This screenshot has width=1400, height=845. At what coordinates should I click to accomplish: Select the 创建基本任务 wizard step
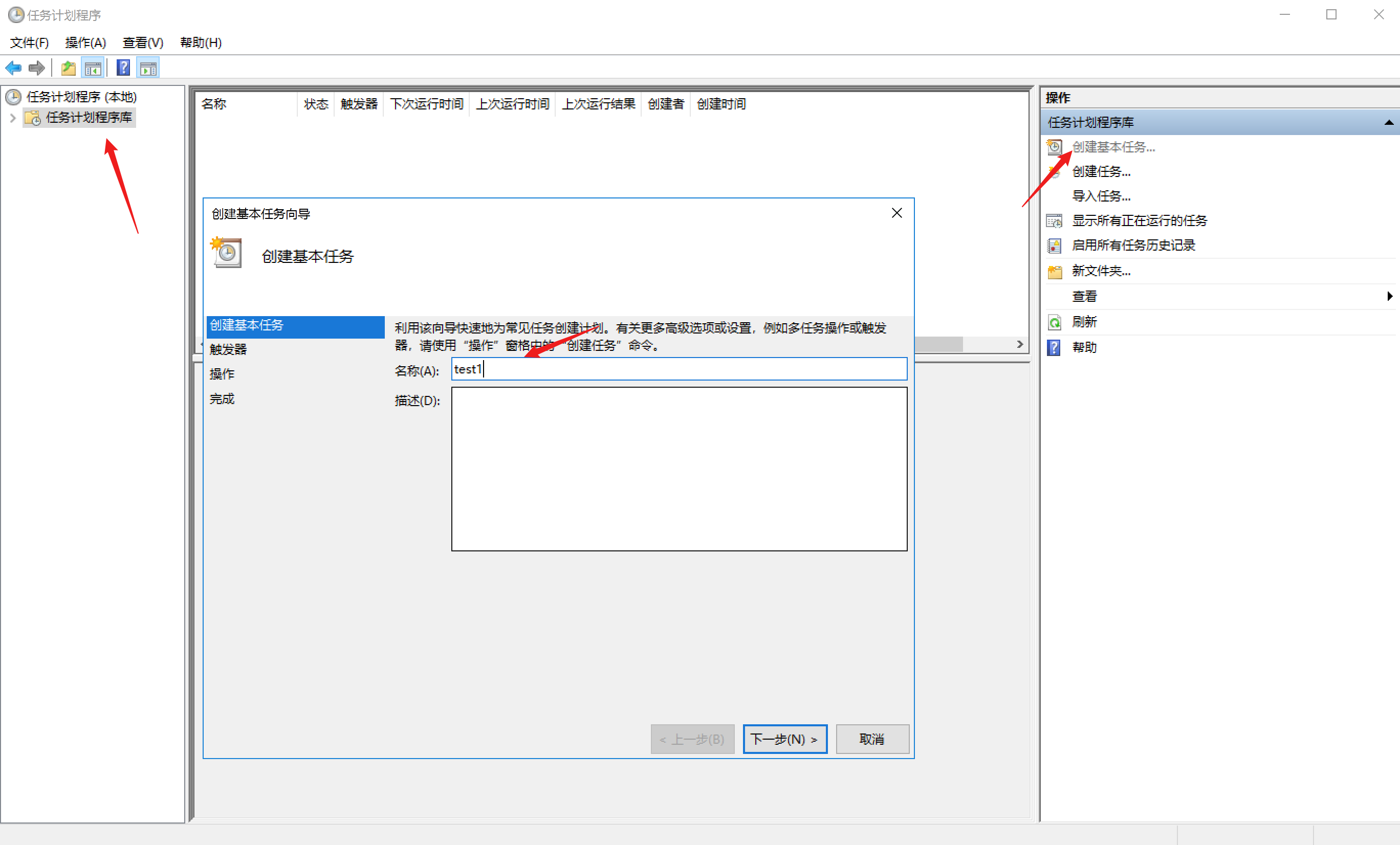[x=295, y=326]
